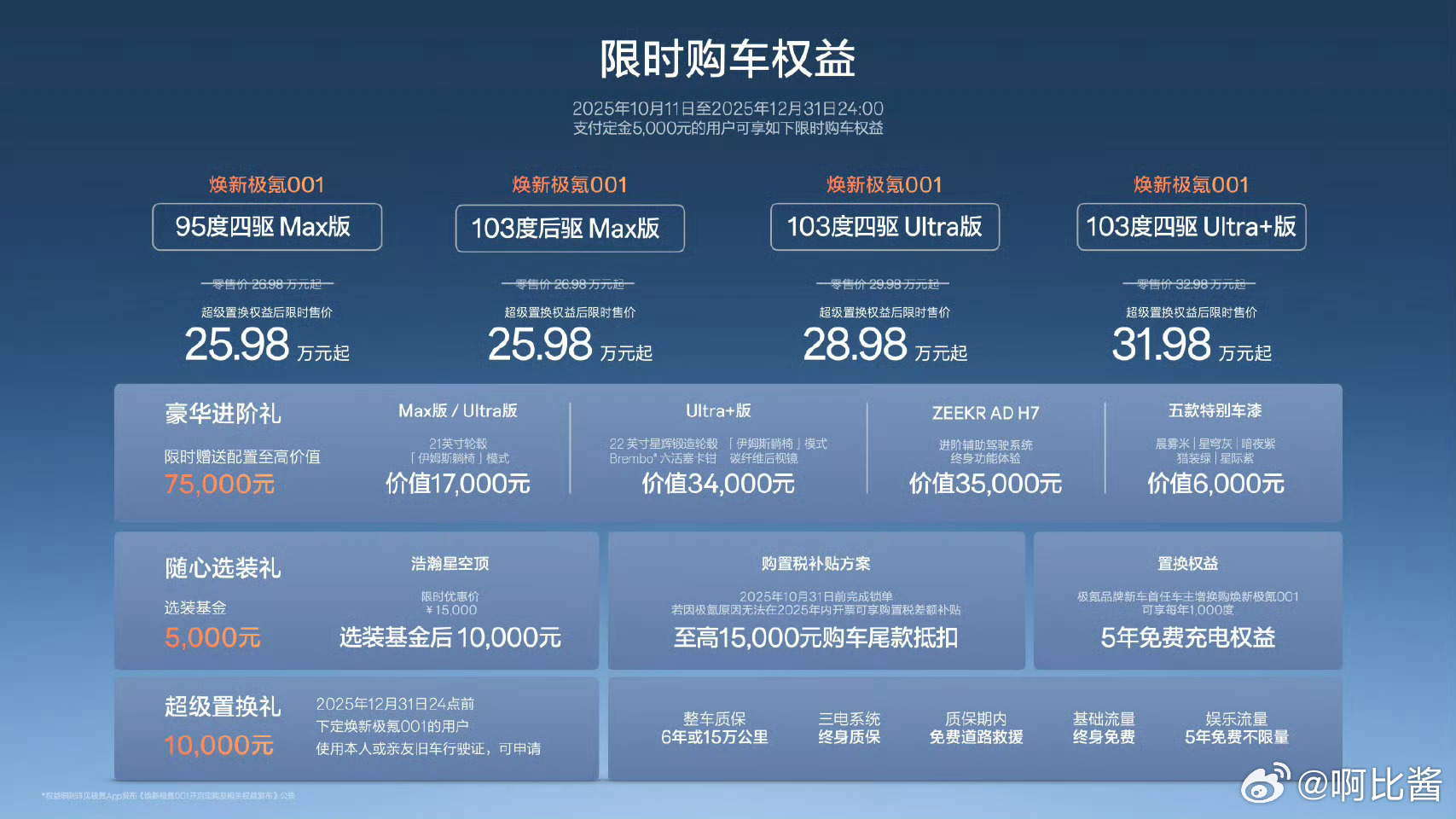Screen dimensions: 1456x819
Task: Click the 三电系统 终身质保 item
Action: [x=850, y=728]
